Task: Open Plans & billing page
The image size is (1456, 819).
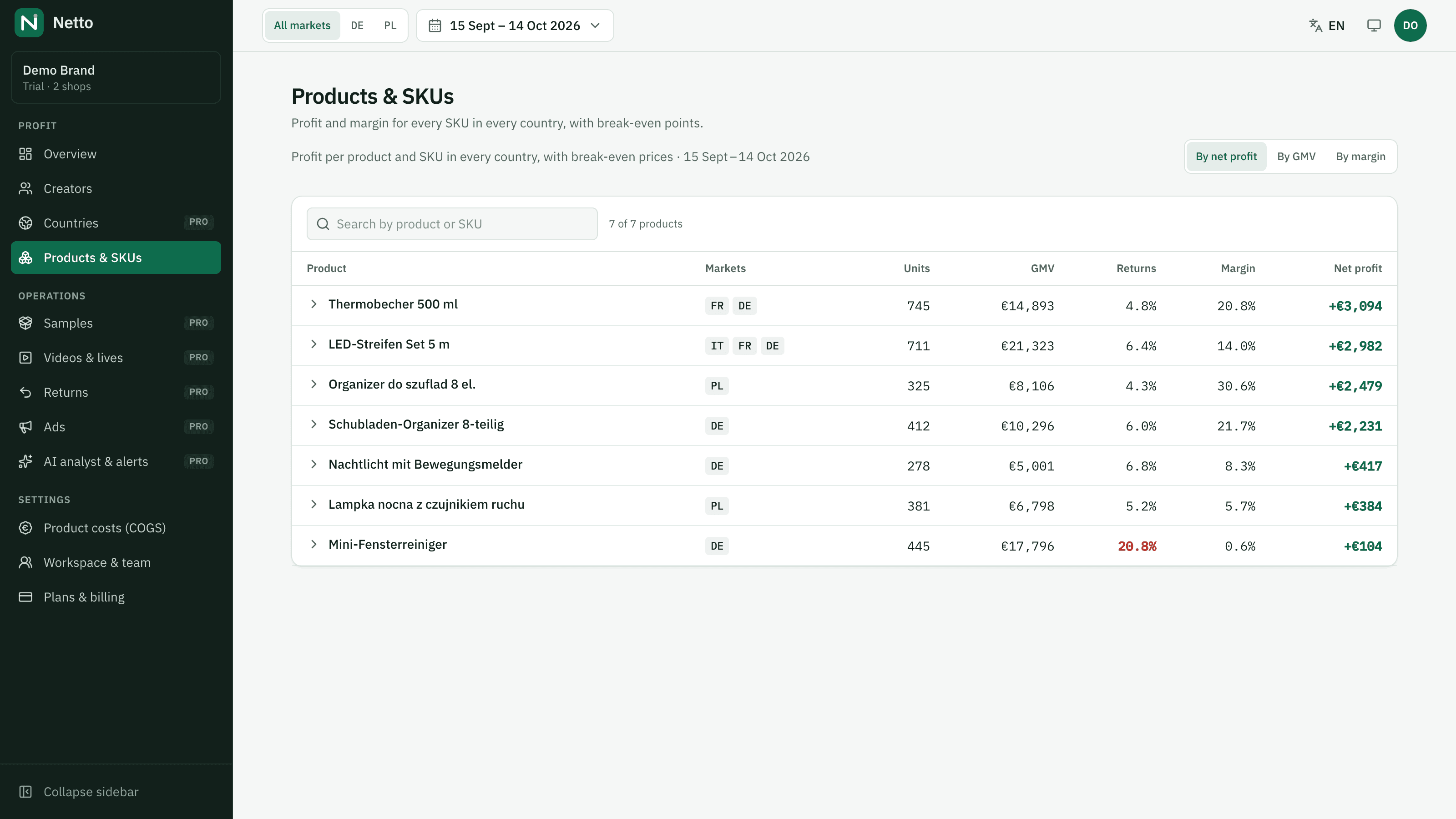Action: coord(116,597)
